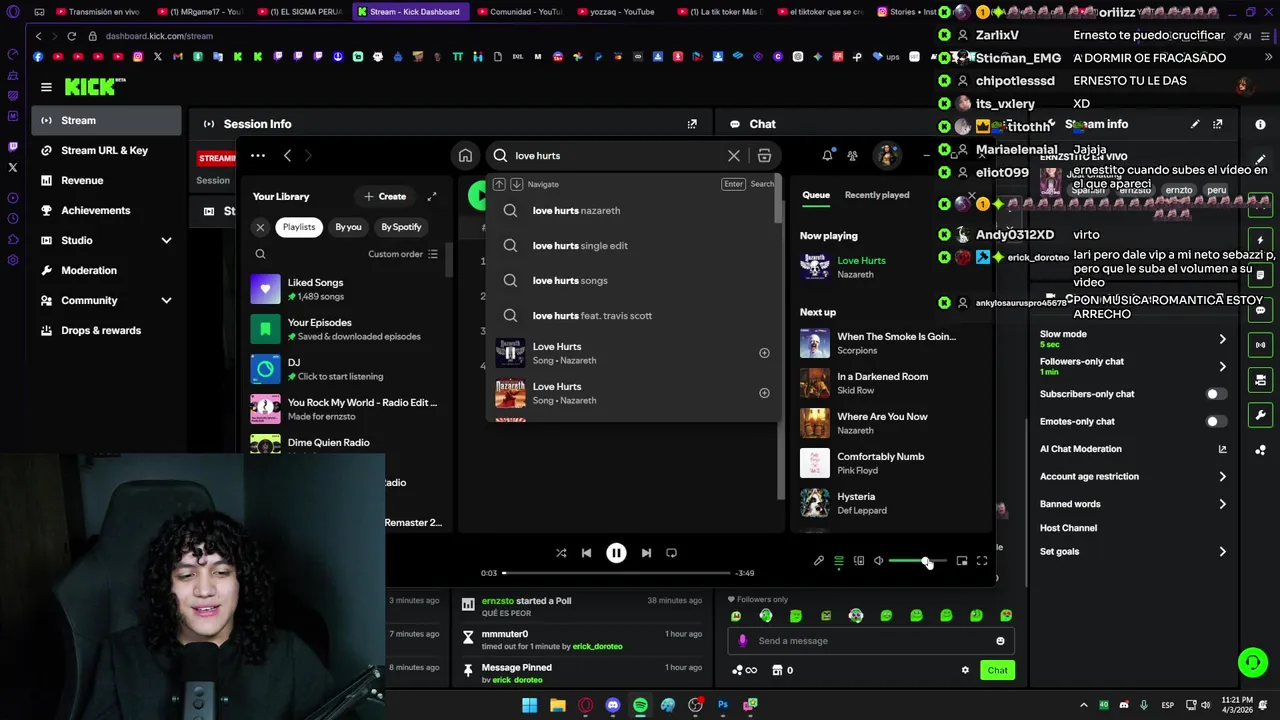1280x720 pixels.
Task: Open emoji picker in message box
Action: (1000, 641)
